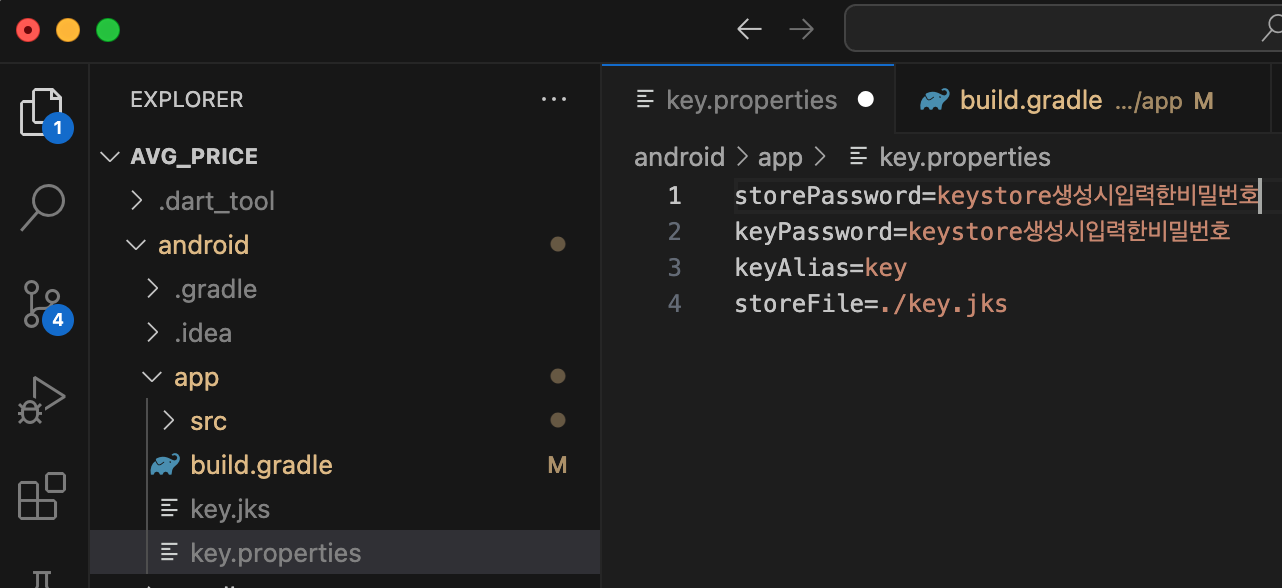Click the android breadcrumb segment
Screen dimensions: 1282x588
[x=679, y=157]
